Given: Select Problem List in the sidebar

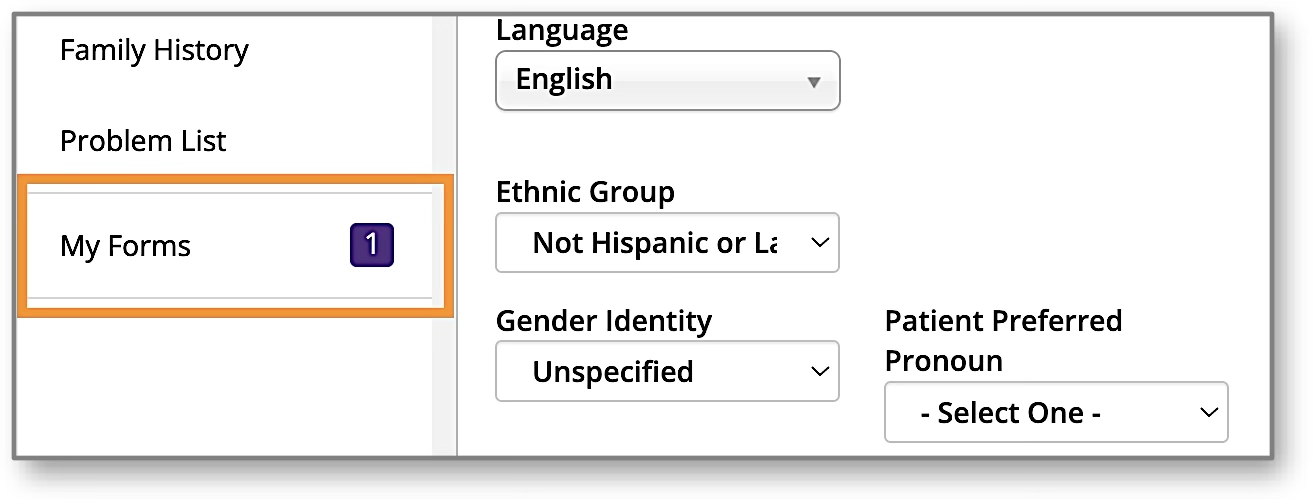Looking at the screenshot, I should tap(143, 141).
